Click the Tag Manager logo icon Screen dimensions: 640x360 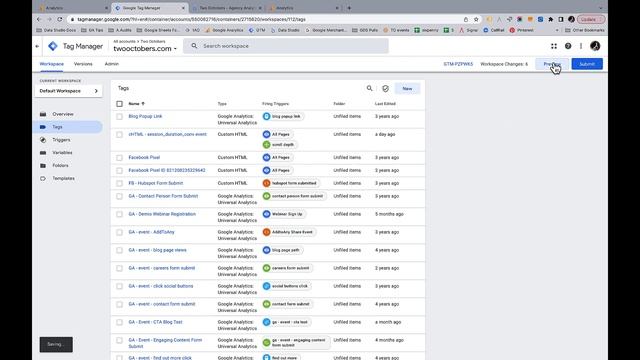53,46
